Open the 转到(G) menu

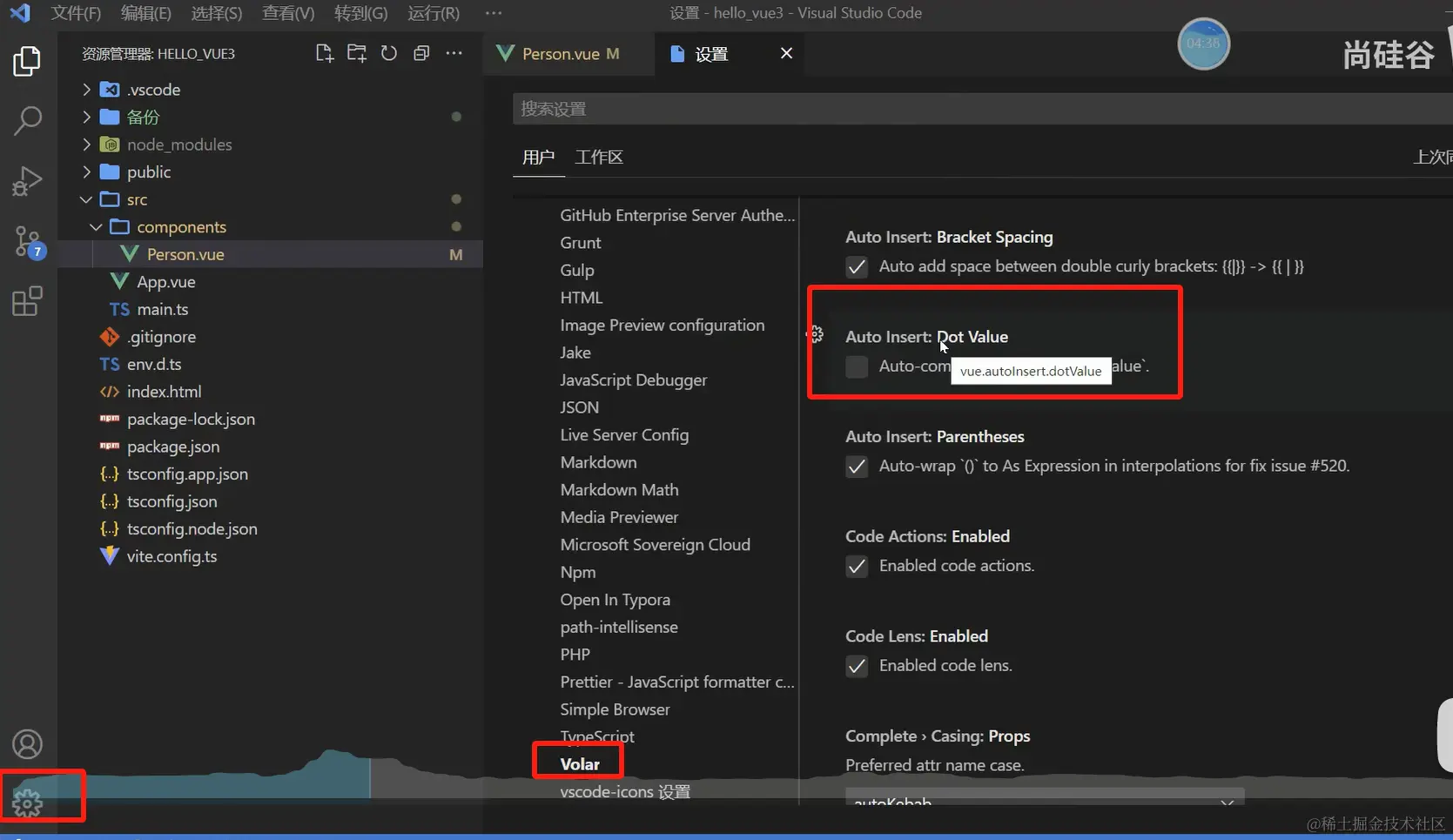tap(360, 13)
